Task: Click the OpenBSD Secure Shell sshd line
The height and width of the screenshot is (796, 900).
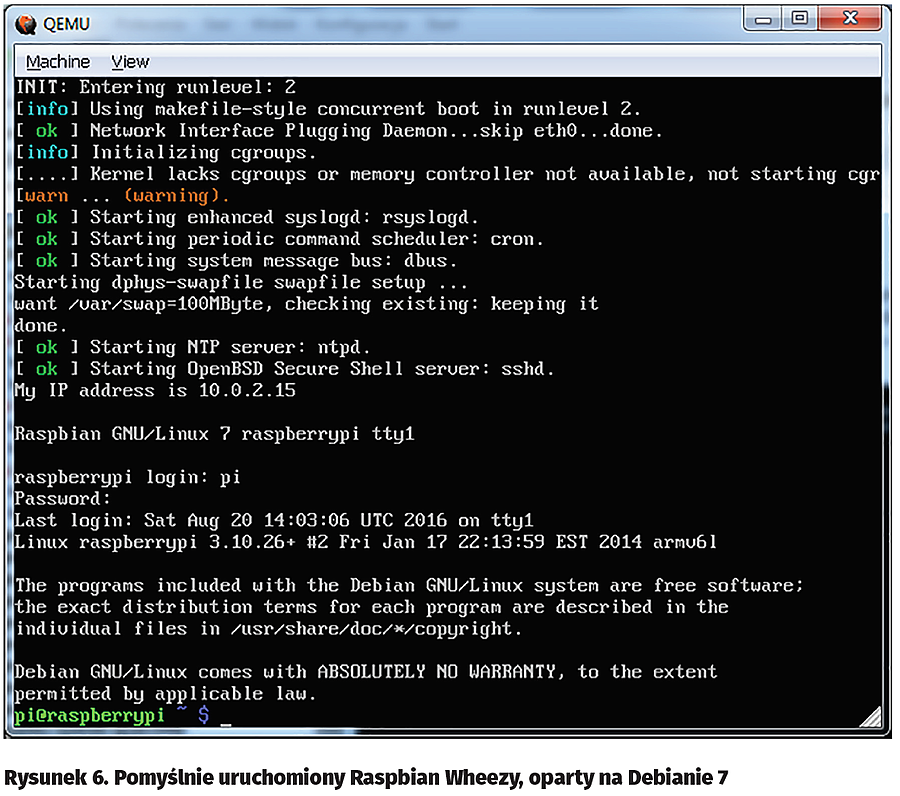Action: [x=284, y=369]
